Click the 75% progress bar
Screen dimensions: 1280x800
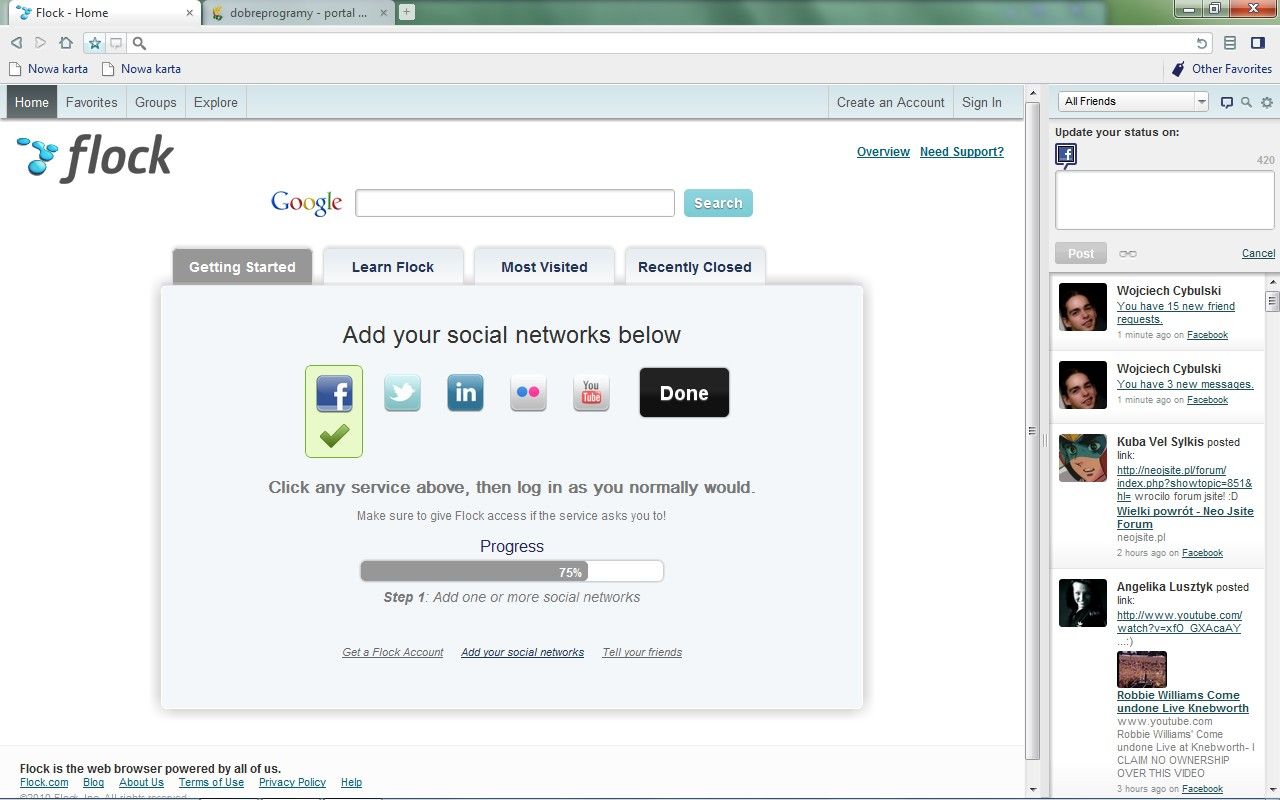pos(512,572)
